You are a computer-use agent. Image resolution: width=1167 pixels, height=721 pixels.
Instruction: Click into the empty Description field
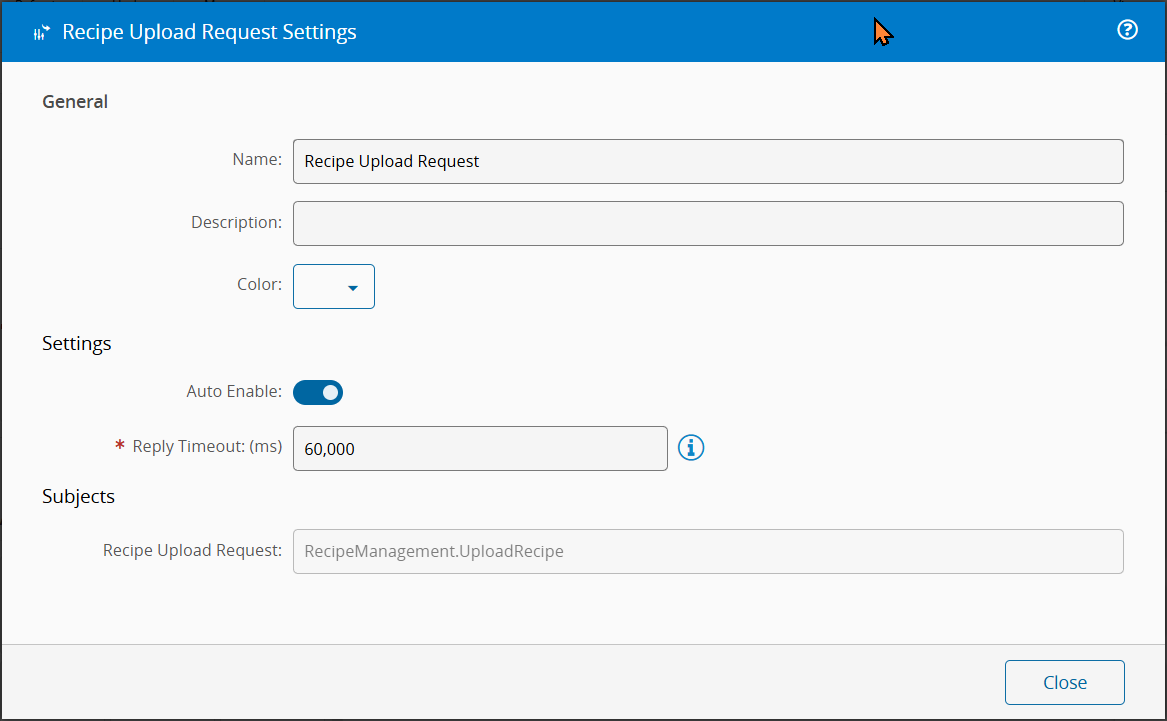coord(708,223)
